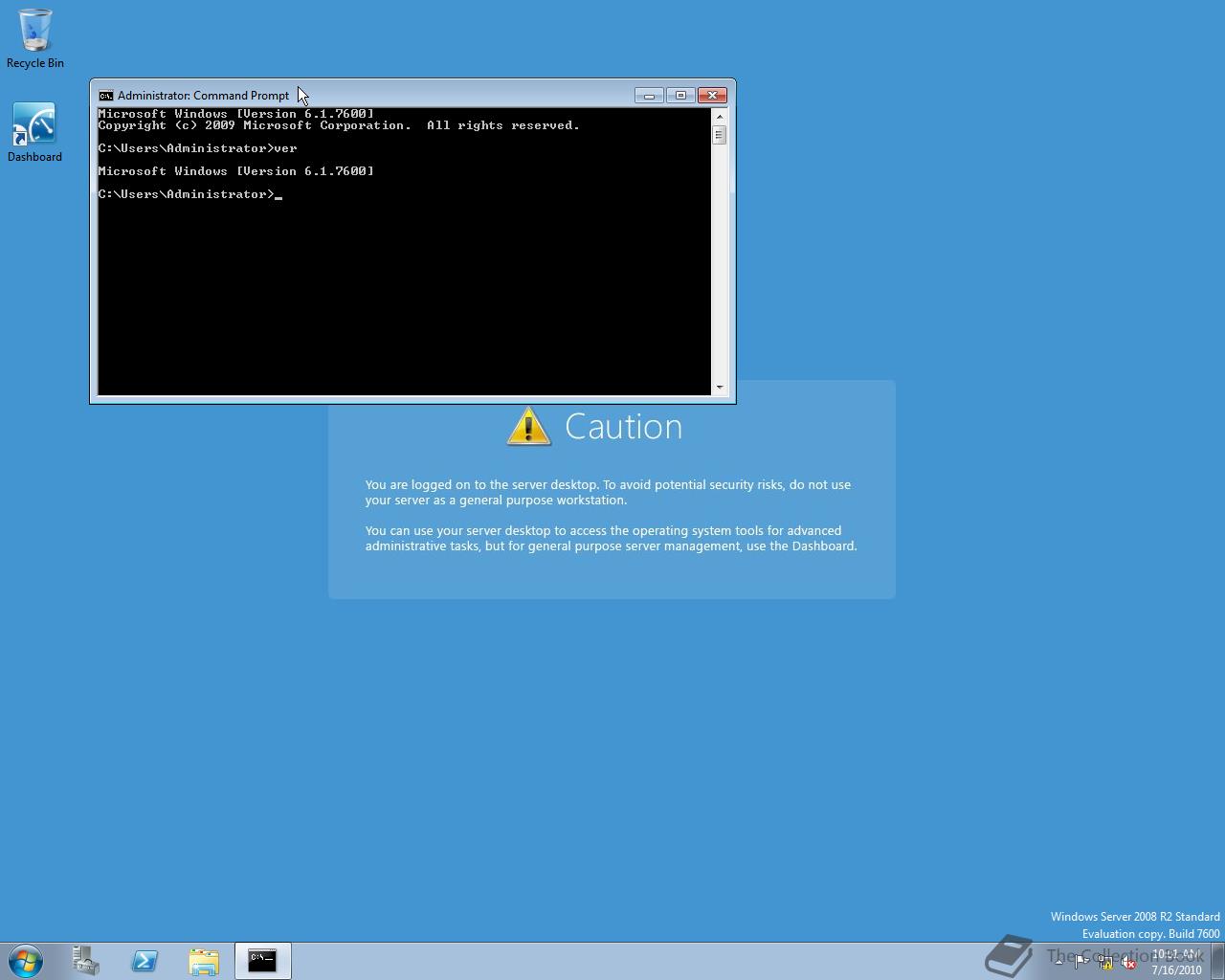Open Windows PowerShell from the taskbar
The width and height of the screenshot is (1225, 980).
(145, 961)
